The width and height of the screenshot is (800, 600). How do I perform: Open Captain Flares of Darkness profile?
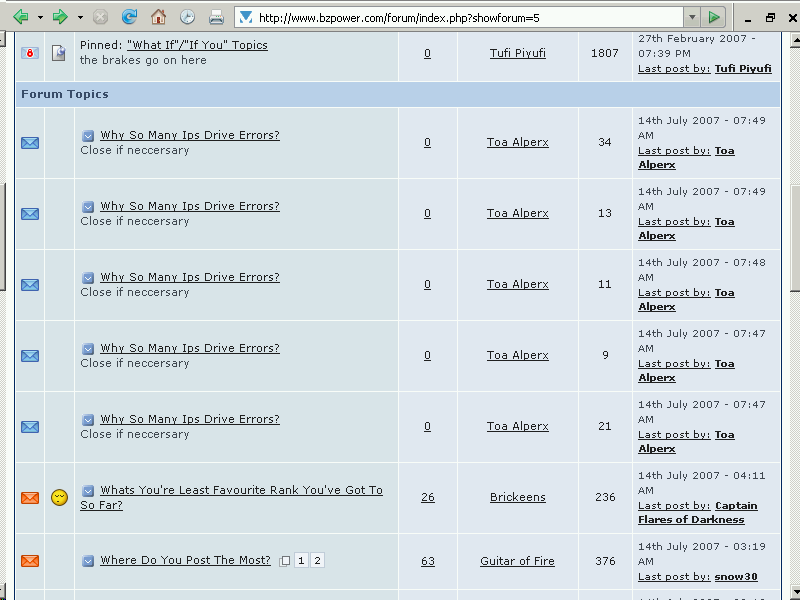click(697, 512)
